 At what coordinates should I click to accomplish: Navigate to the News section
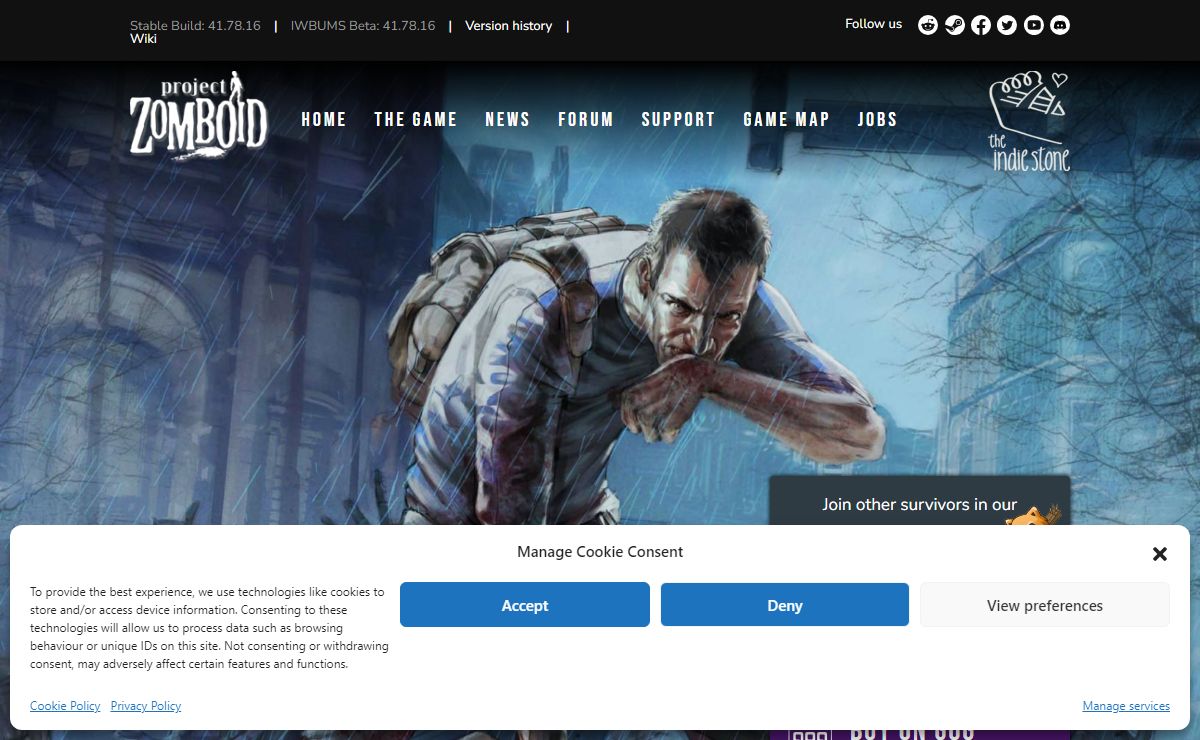click(x=508, y=119)
